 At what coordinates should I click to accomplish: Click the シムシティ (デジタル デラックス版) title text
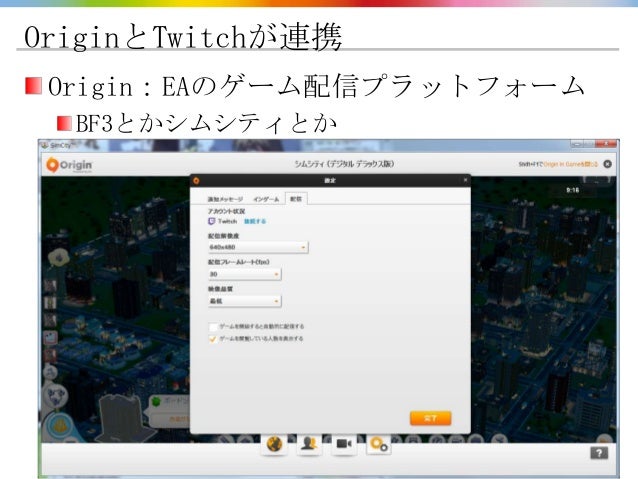point(344,164)
